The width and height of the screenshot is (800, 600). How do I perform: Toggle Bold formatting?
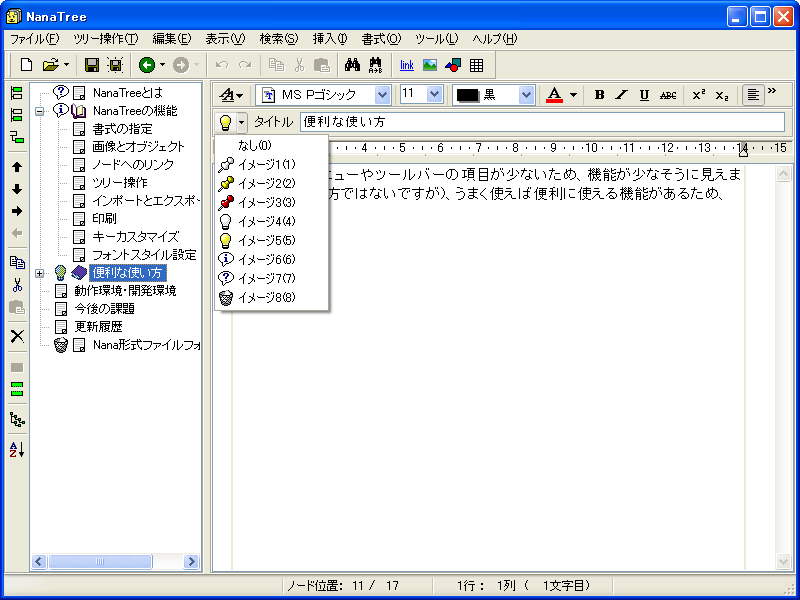(x=599, y=95)
